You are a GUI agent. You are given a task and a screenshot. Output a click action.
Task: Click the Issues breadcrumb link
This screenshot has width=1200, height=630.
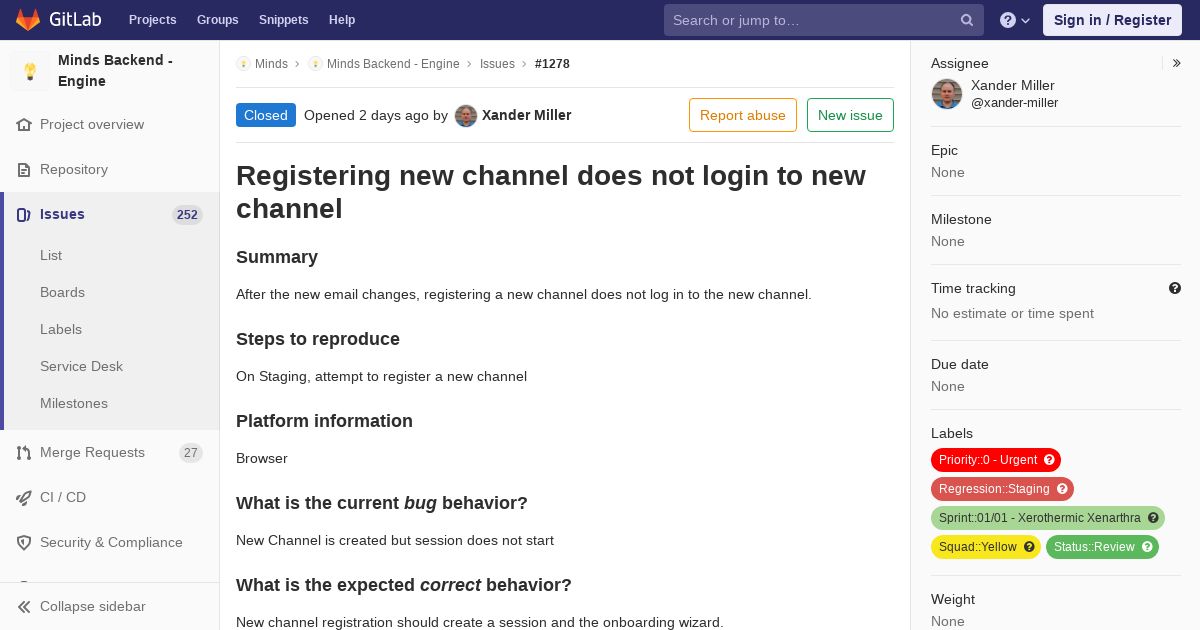[x=497, y=64]
